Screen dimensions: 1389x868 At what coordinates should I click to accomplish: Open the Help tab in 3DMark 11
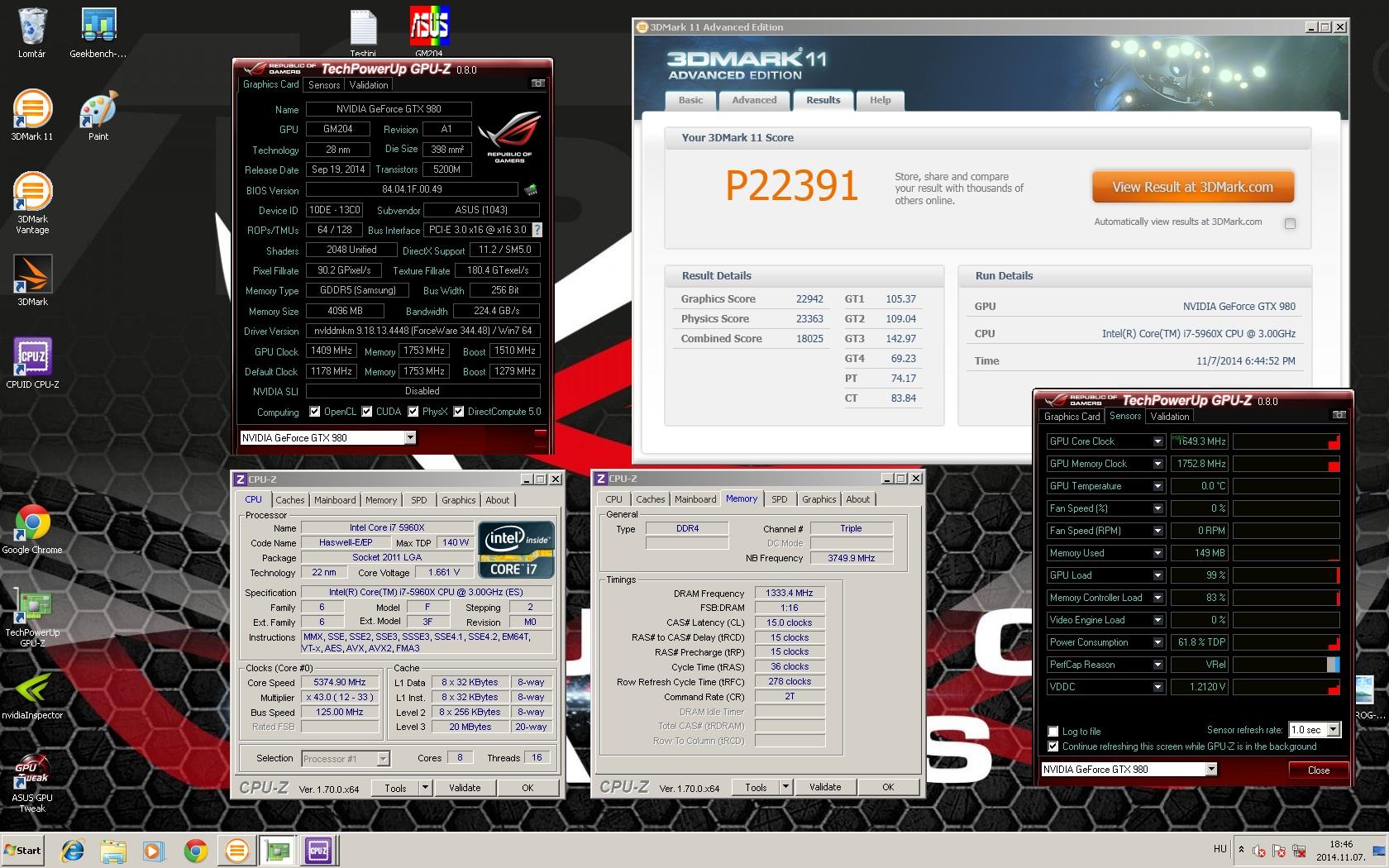880,100
